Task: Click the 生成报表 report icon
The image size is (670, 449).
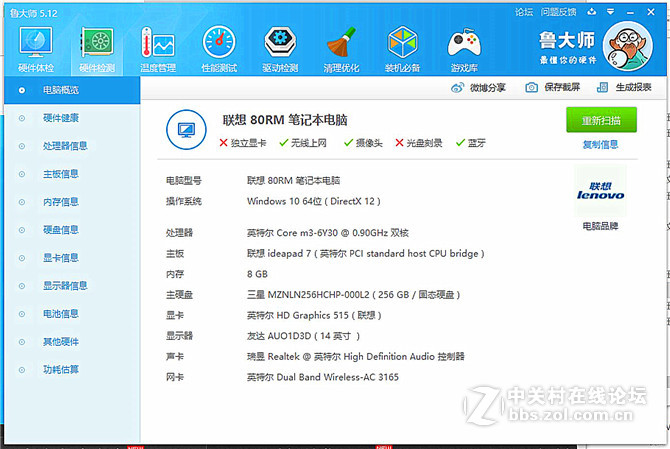Action: (602, 88)
